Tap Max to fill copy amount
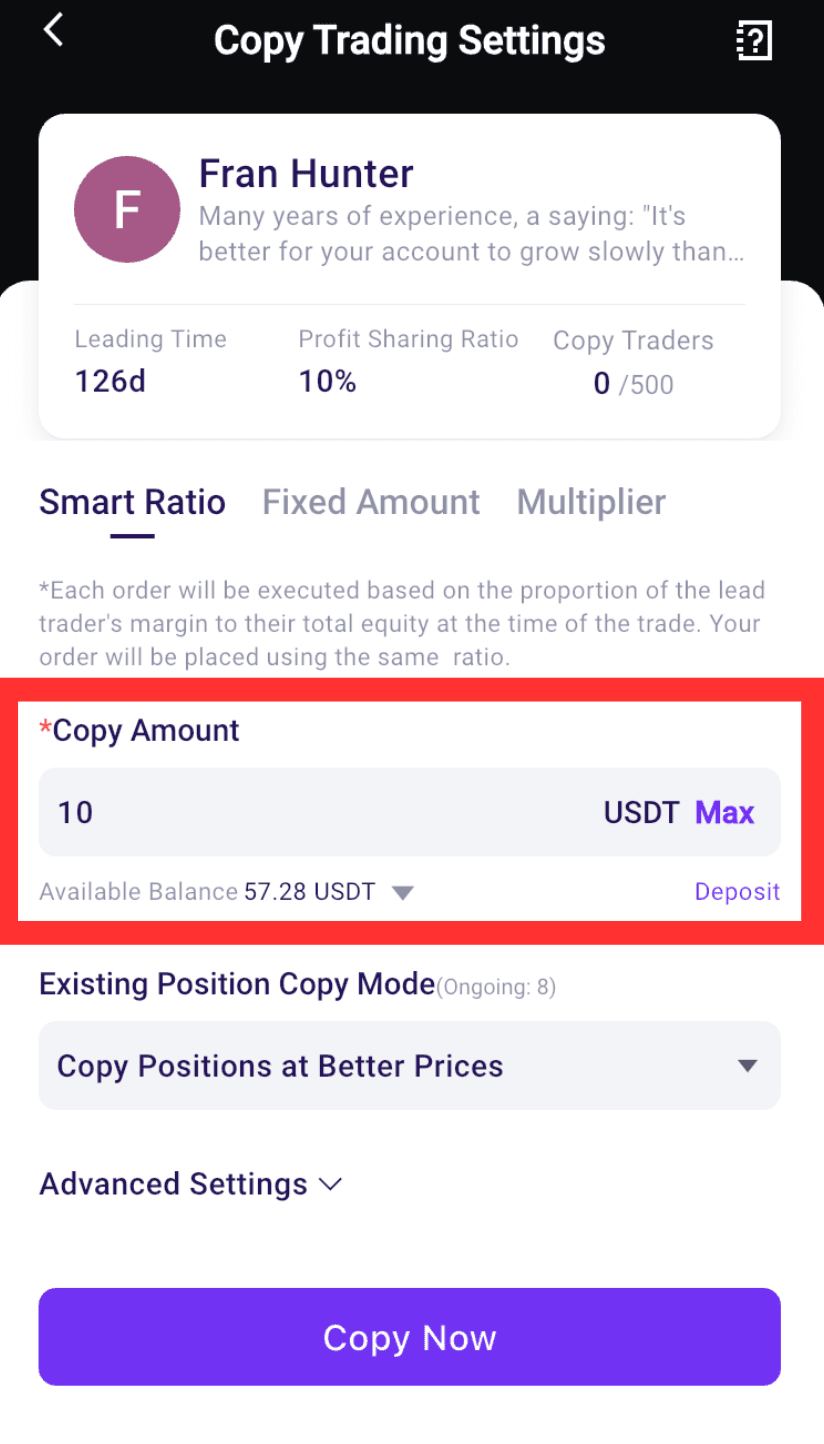The width and height of the screenshot is (824, 1444). [725, 812]
